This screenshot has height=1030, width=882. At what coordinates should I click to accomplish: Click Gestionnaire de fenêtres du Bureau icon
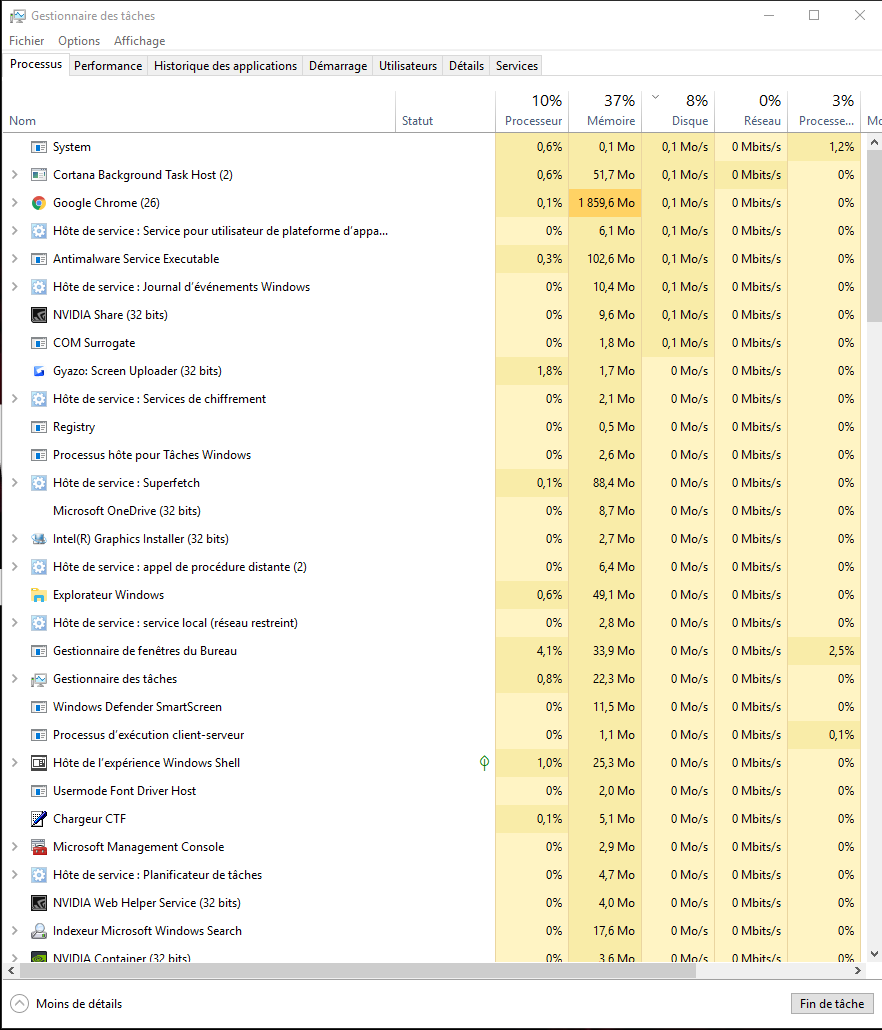[x=39, y=651]
